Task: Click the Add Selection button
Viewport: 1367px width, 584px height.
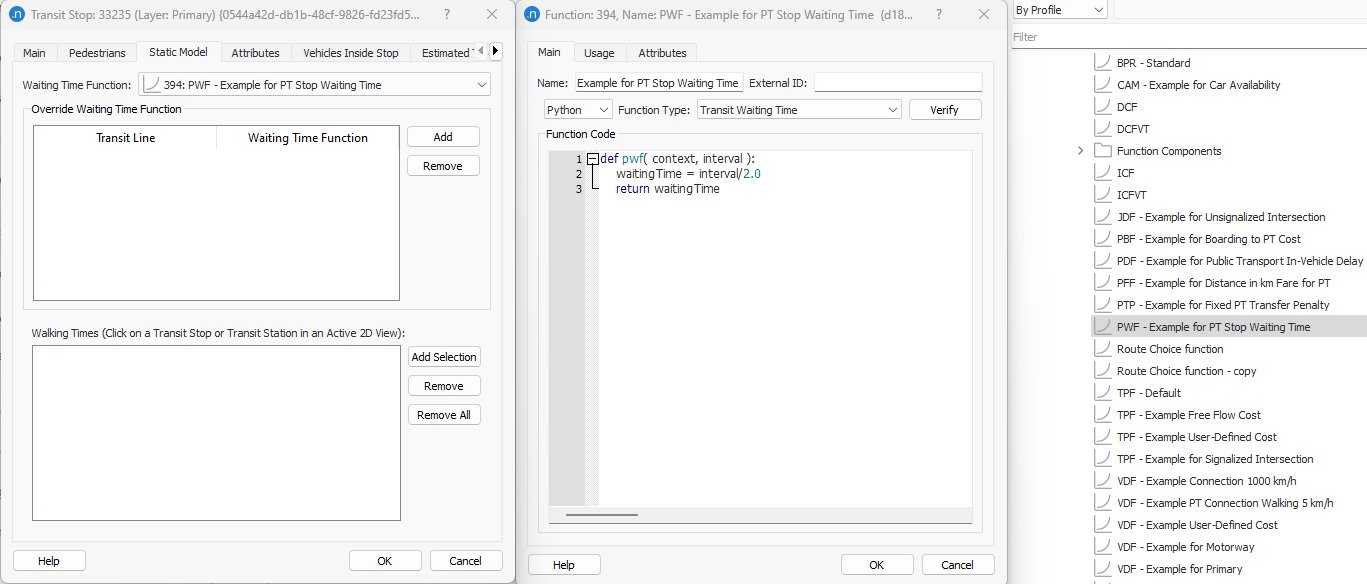Action: coord(444,357)
